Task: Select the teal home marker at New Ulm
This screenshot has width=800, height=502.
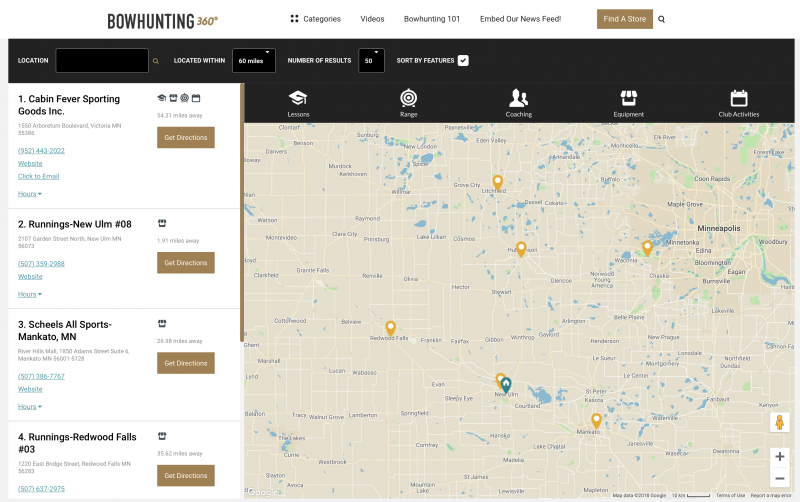Action: coord(506,385)
